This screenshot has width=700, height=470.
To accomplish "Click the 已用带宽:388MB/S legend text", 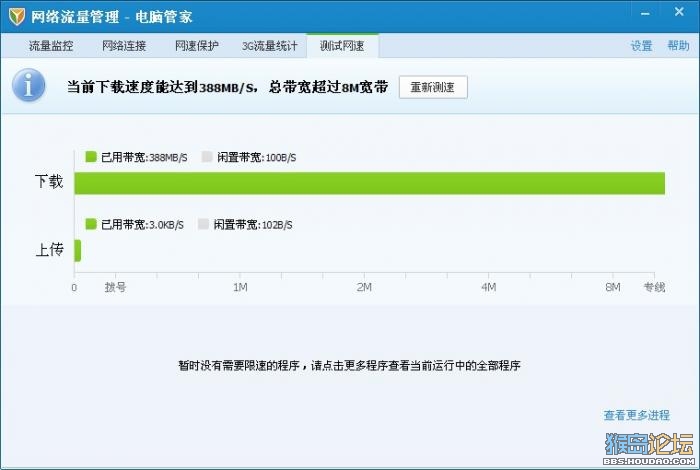I will coord(144,157).
